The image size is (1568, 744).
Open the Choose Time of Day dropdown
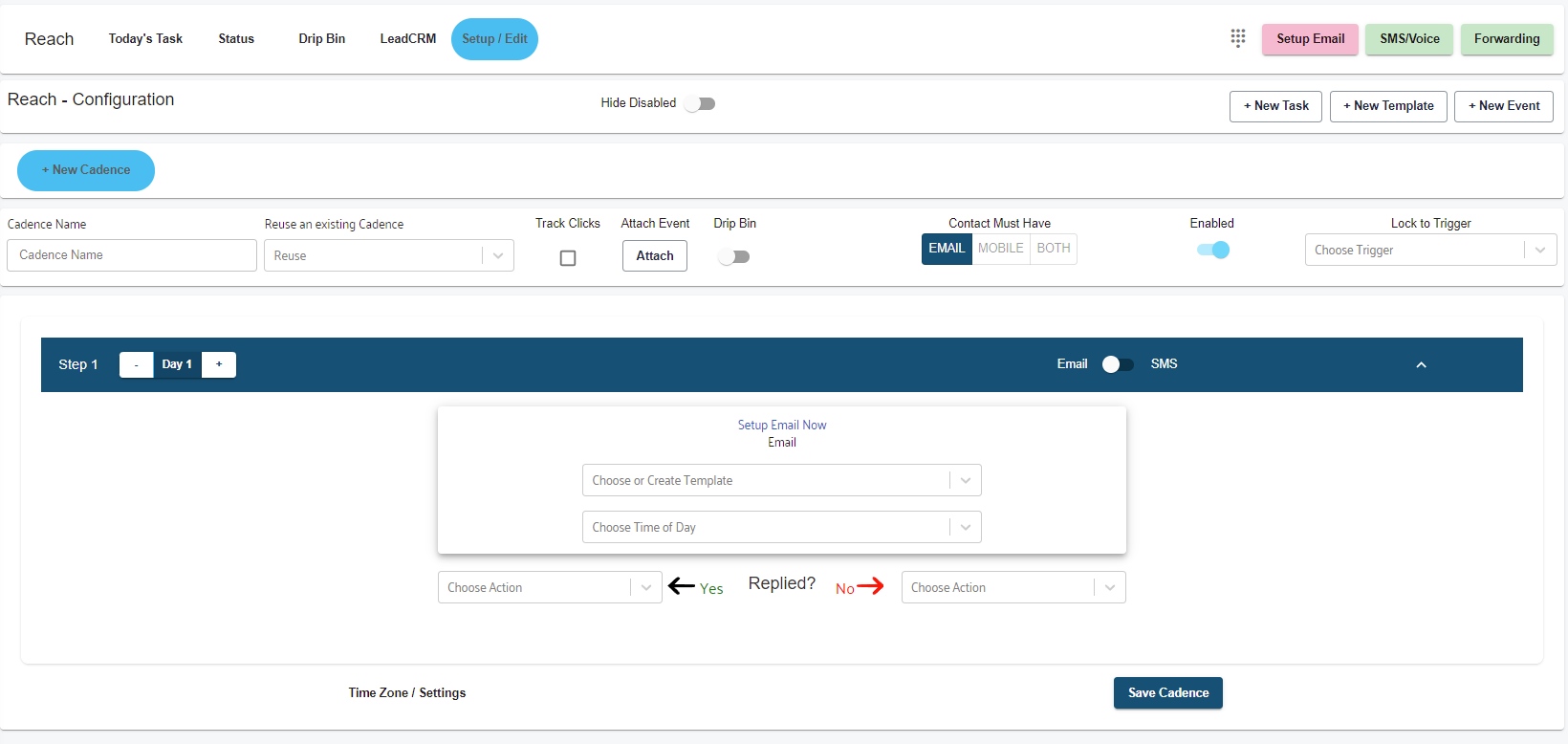(x=782, y=527)
